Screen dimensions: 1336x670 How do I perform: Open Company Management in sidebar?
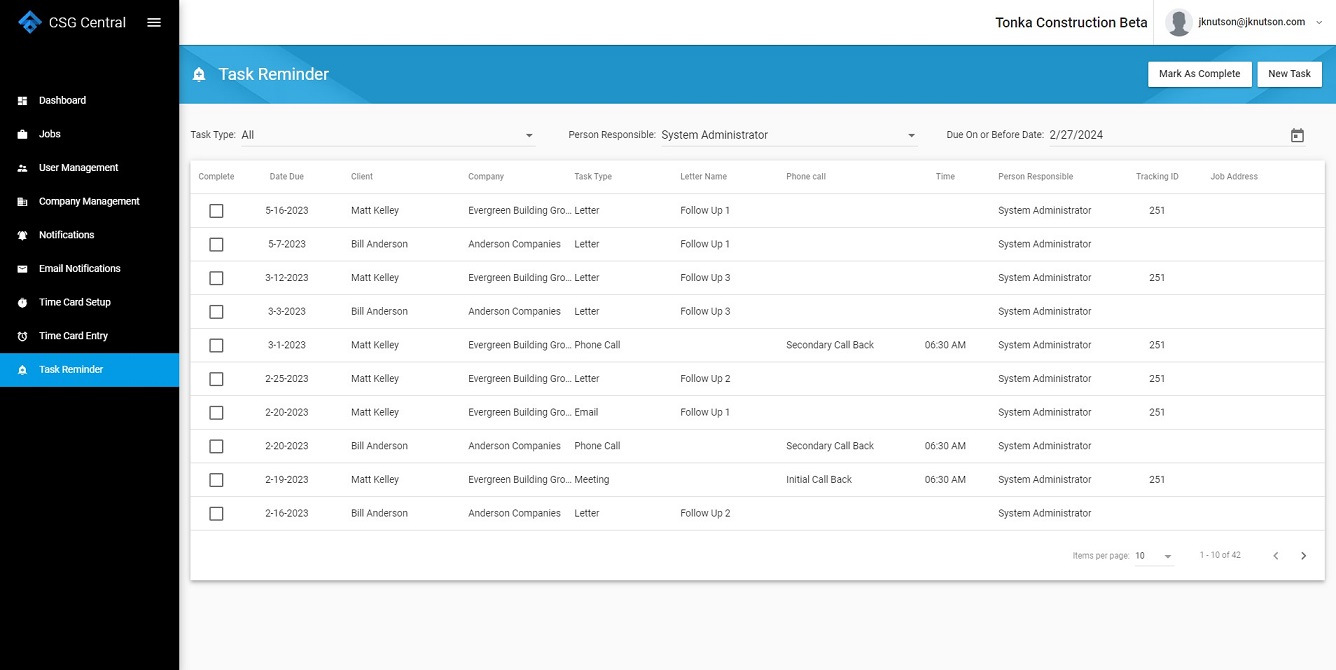(x=89, y=201)
